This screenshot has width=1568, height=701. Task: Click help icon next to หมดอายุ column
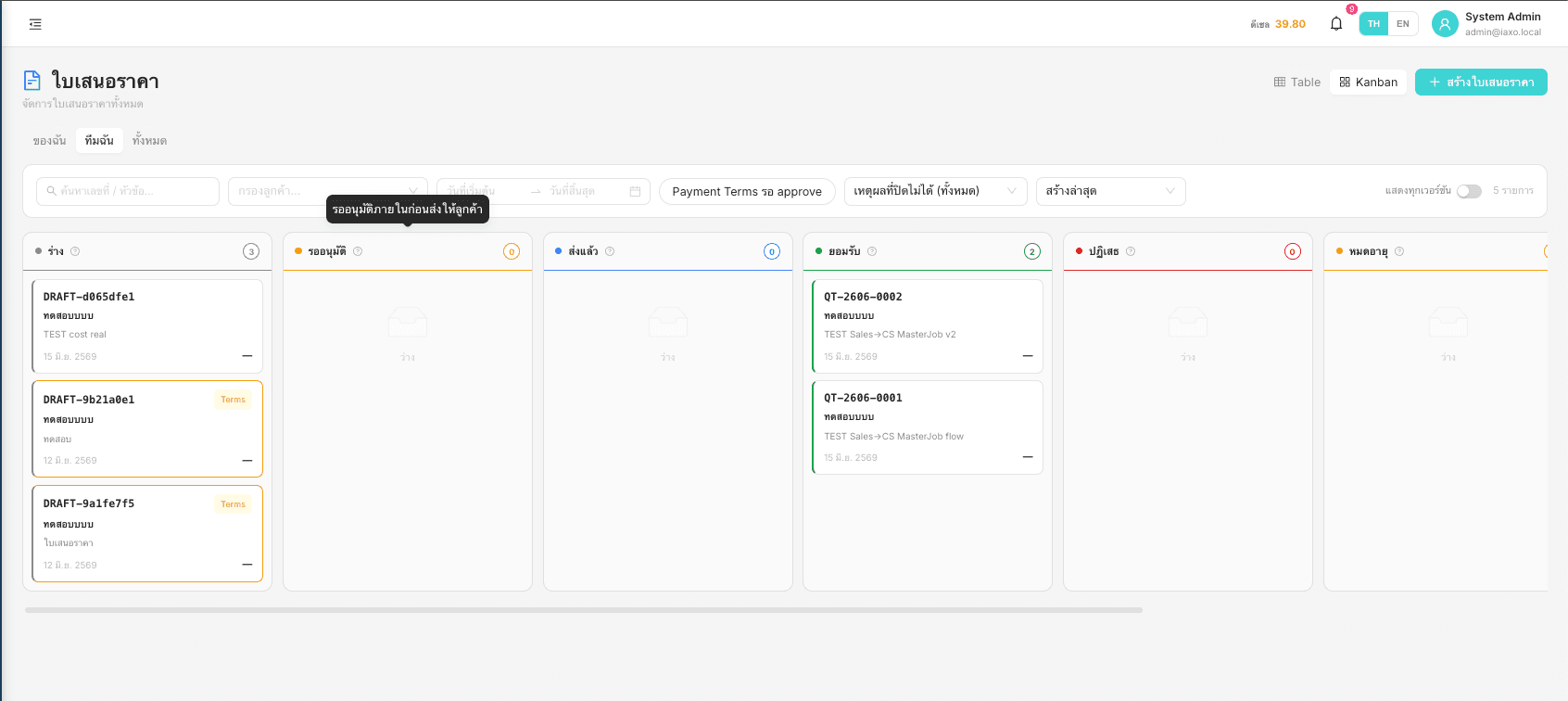click(1399, 251)
